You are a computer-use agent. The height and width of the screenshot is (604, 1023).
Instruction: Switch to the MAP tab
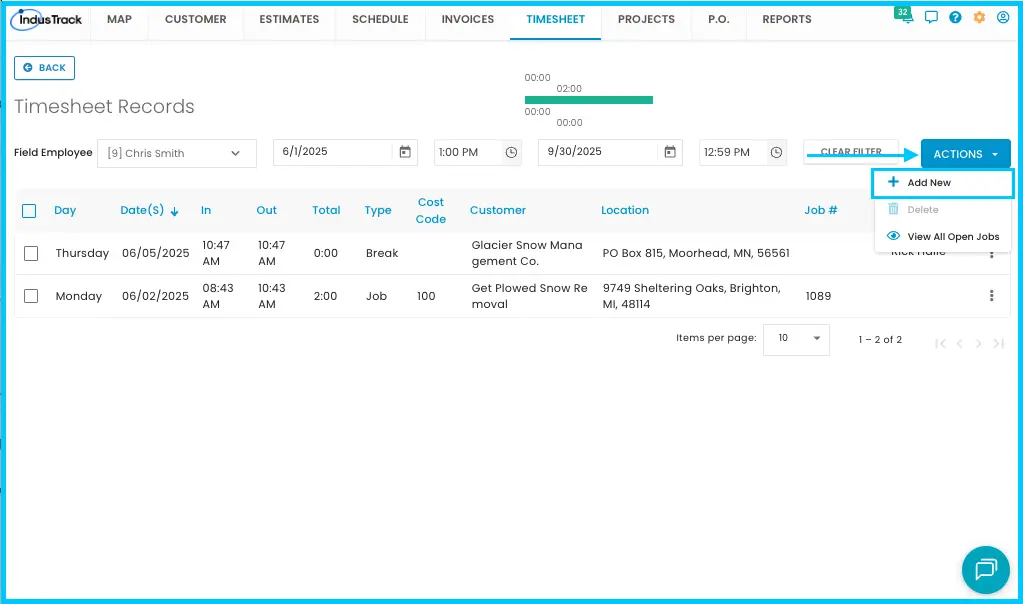(x=119, y=20)
